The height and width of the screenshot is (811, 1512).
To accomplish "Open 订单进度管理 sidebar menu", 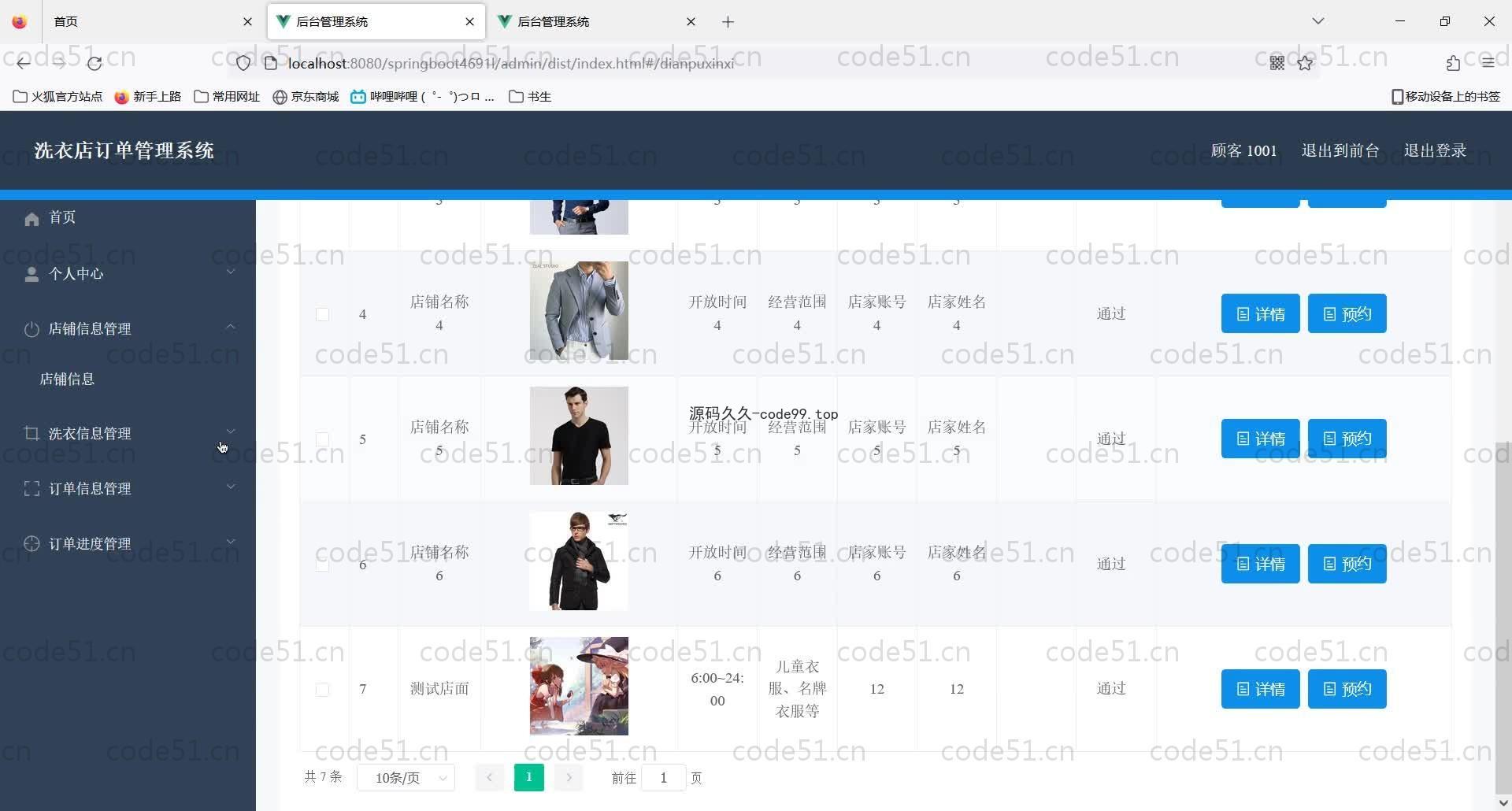I will click(x=128, y=543).
